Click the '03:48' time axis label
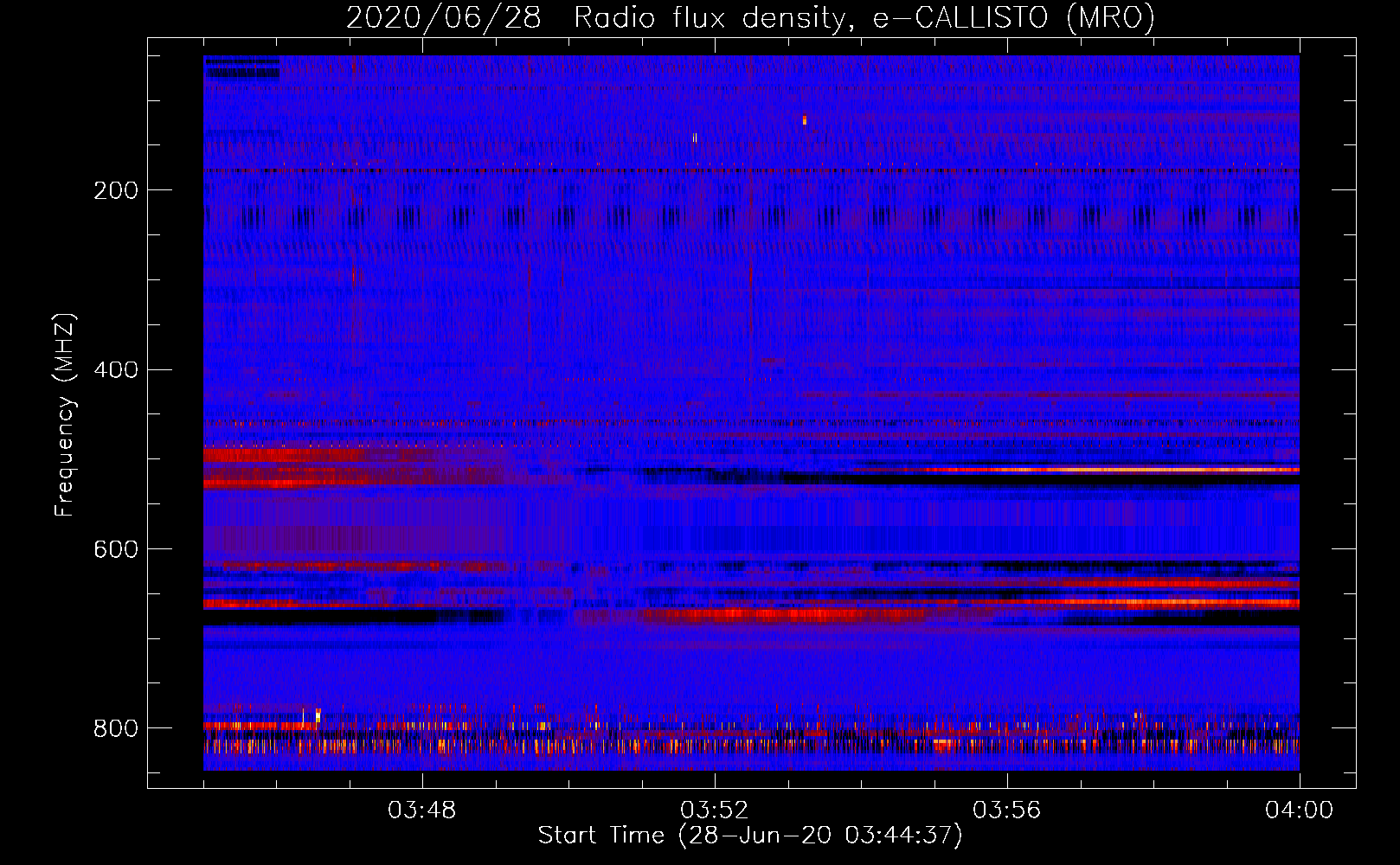1400x865 pixels. click(421, 811)
